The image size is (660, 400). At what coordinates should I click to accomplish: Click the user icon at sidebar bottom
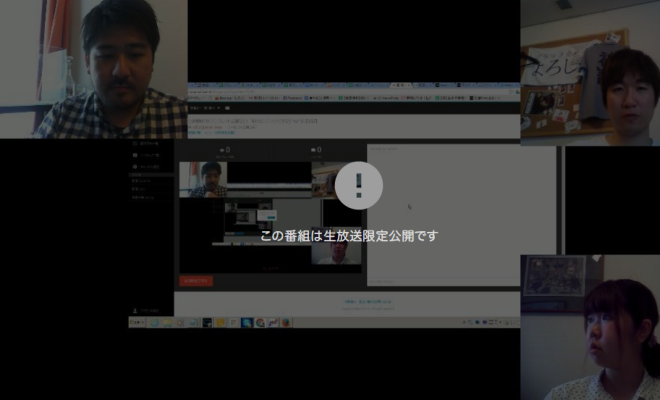[x=136, y=311]
